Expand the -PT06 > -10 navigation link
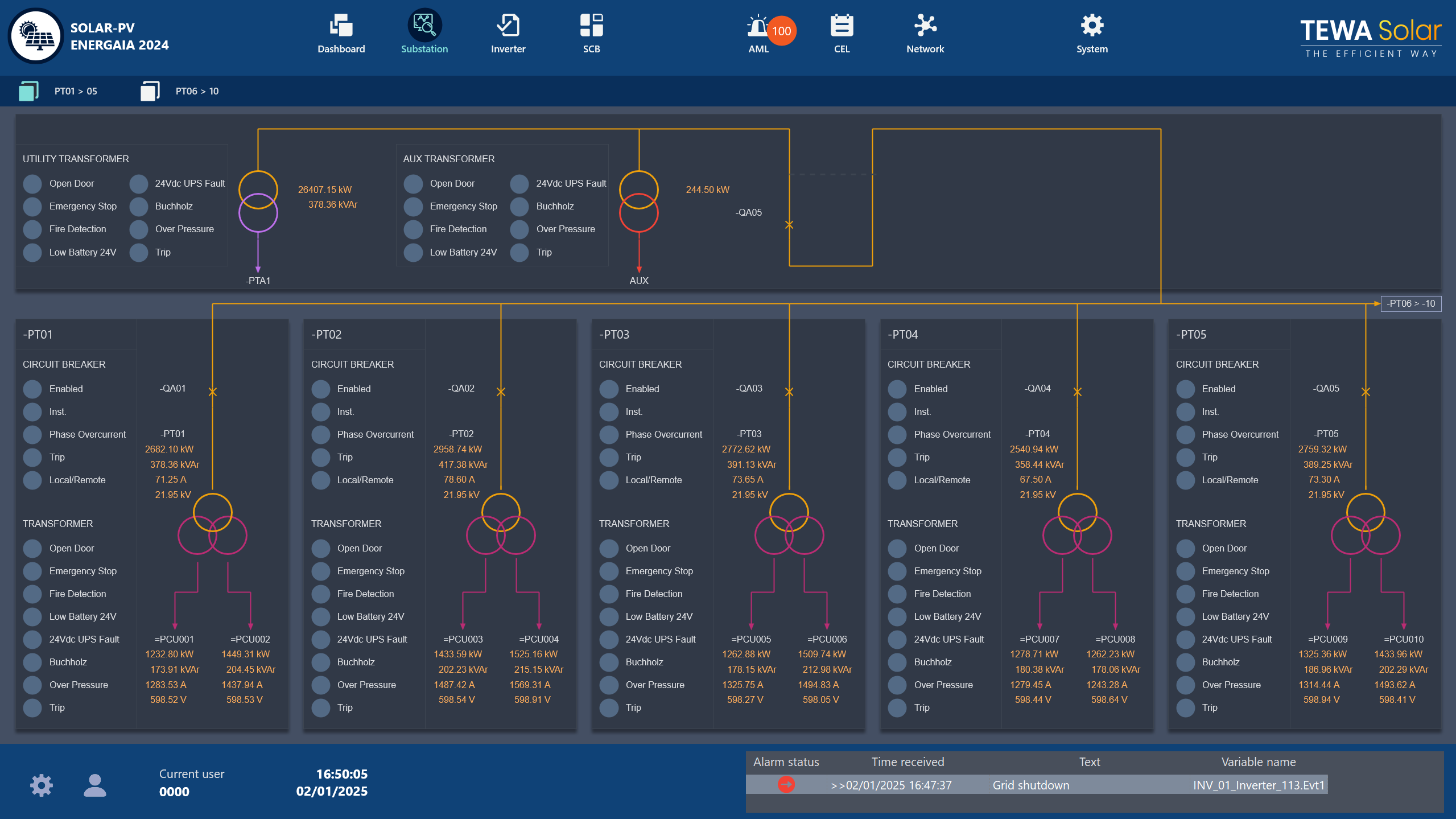Screen dimensions: 1456x819 pos(1410,304)
